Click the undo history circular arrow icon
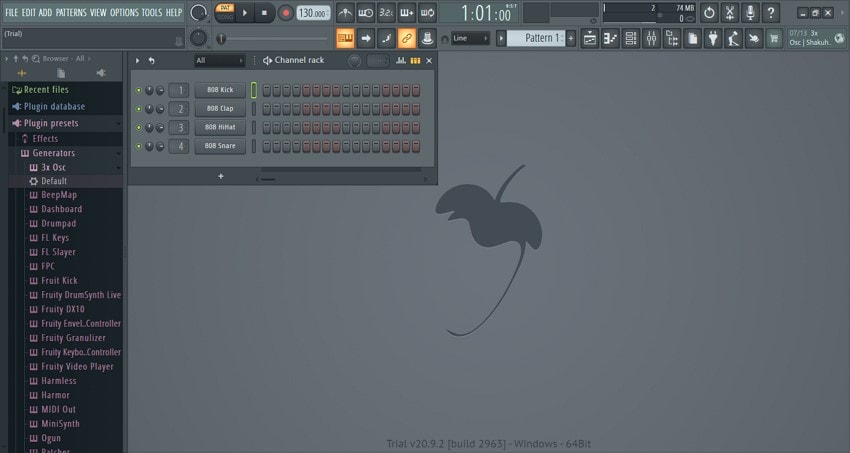The width and height of the screenshot is (850, 453). 709,12
